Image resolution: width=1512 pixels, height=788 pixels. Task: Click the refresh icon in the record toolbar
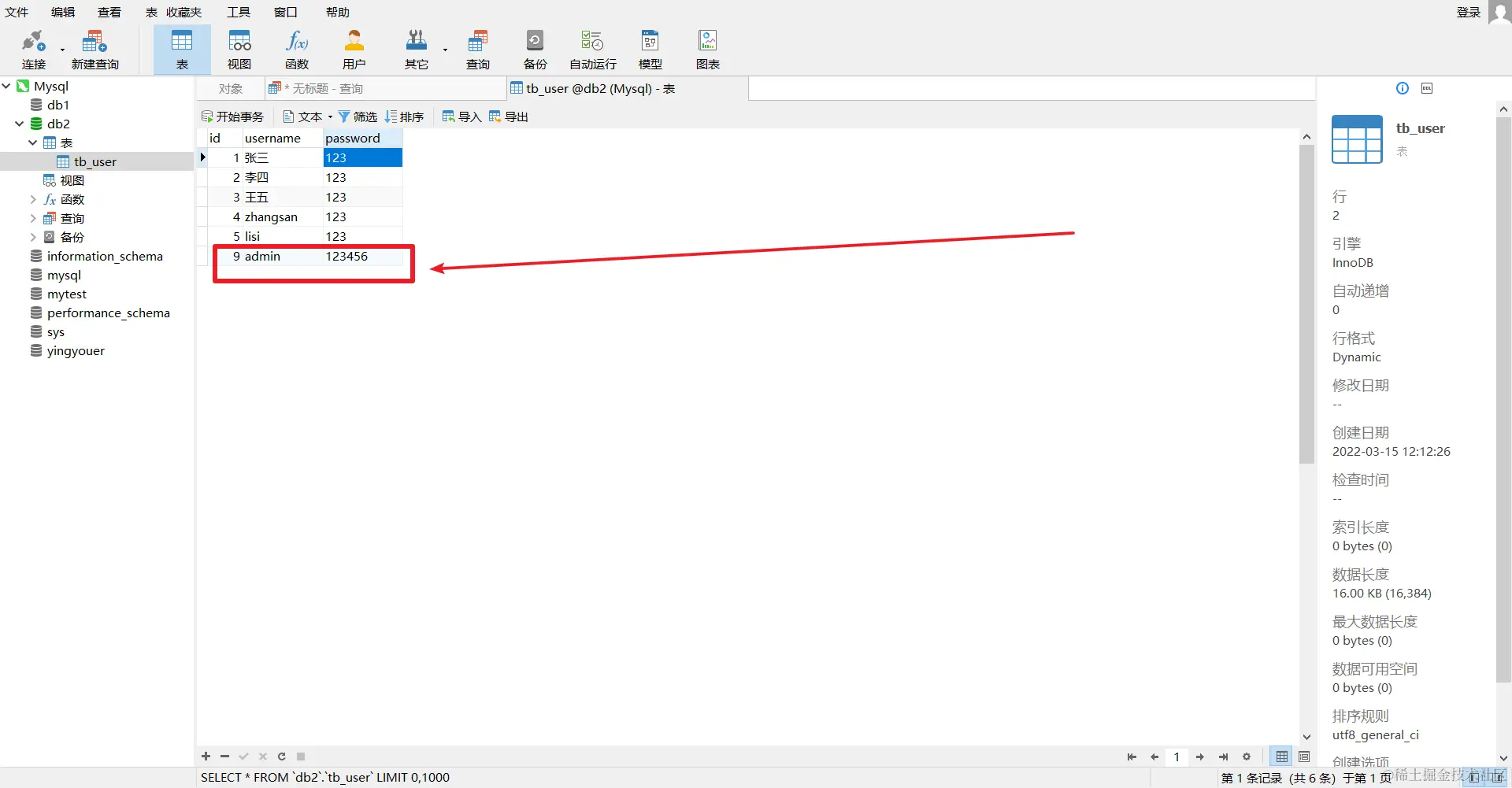point(282,757)
